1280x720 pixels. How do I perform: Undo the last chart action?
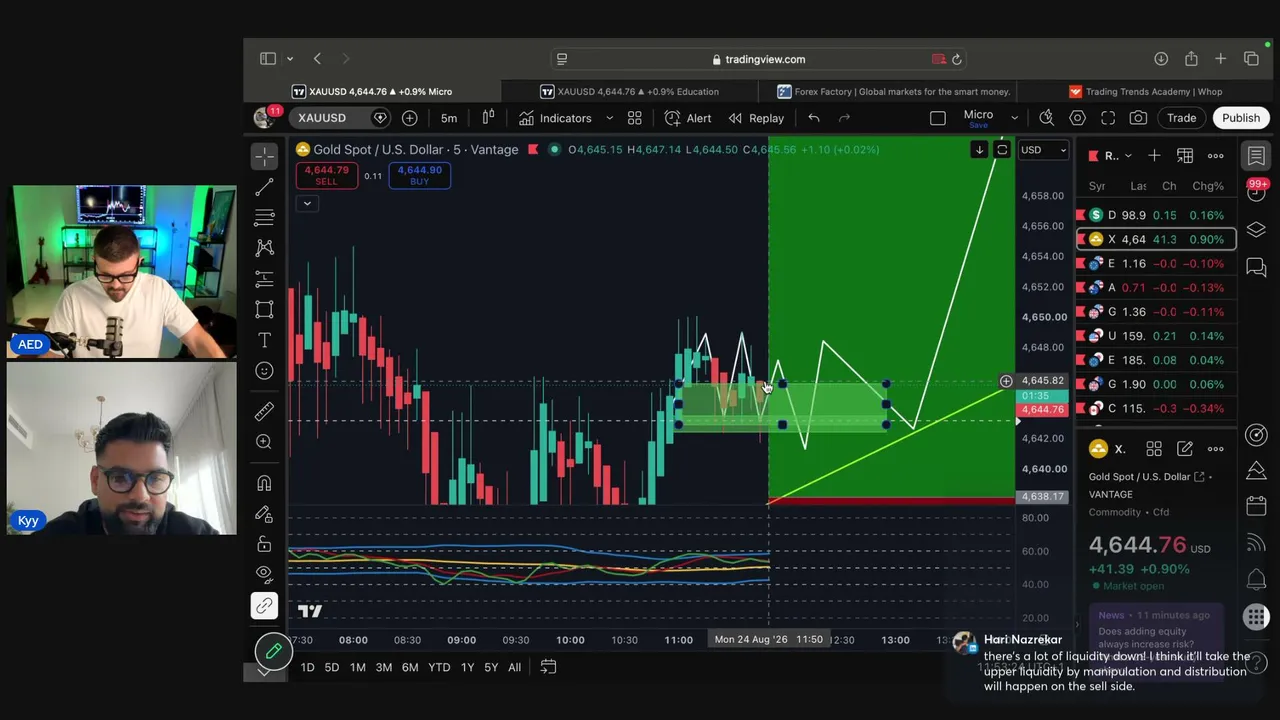[x=814, y=118]
